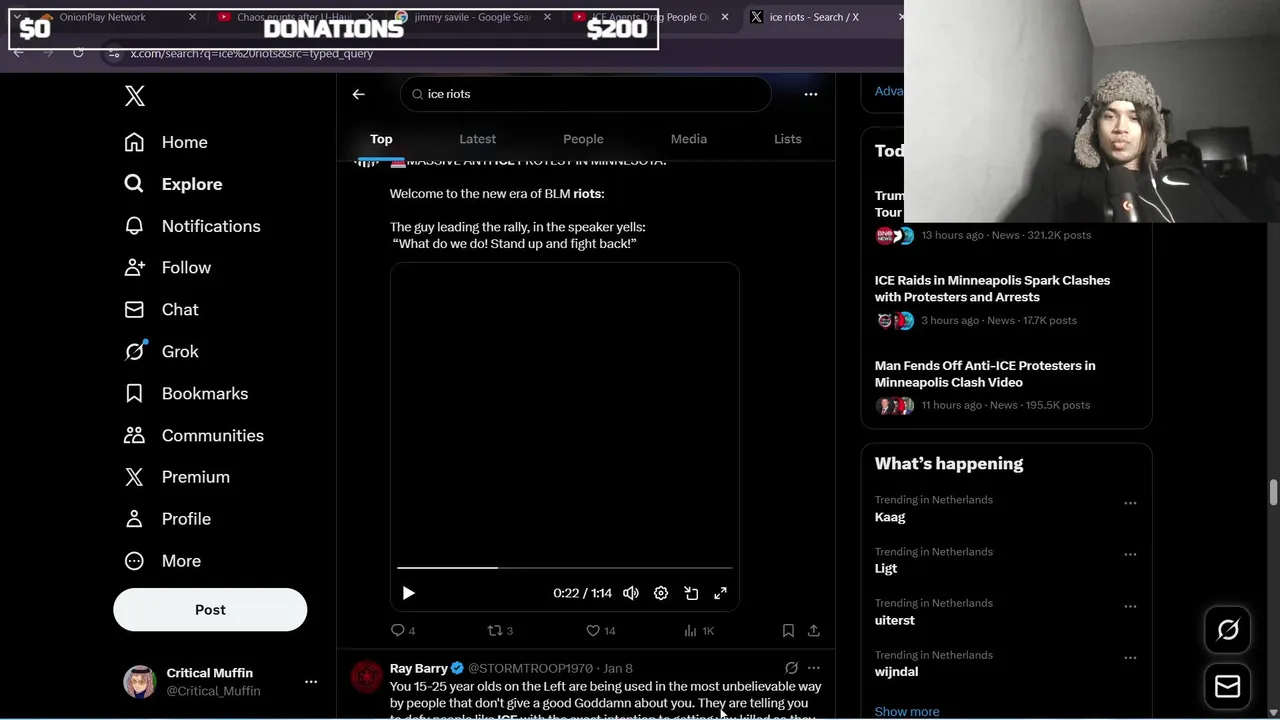
Task: Seek on the video progress bar
Action: [565, 568]
